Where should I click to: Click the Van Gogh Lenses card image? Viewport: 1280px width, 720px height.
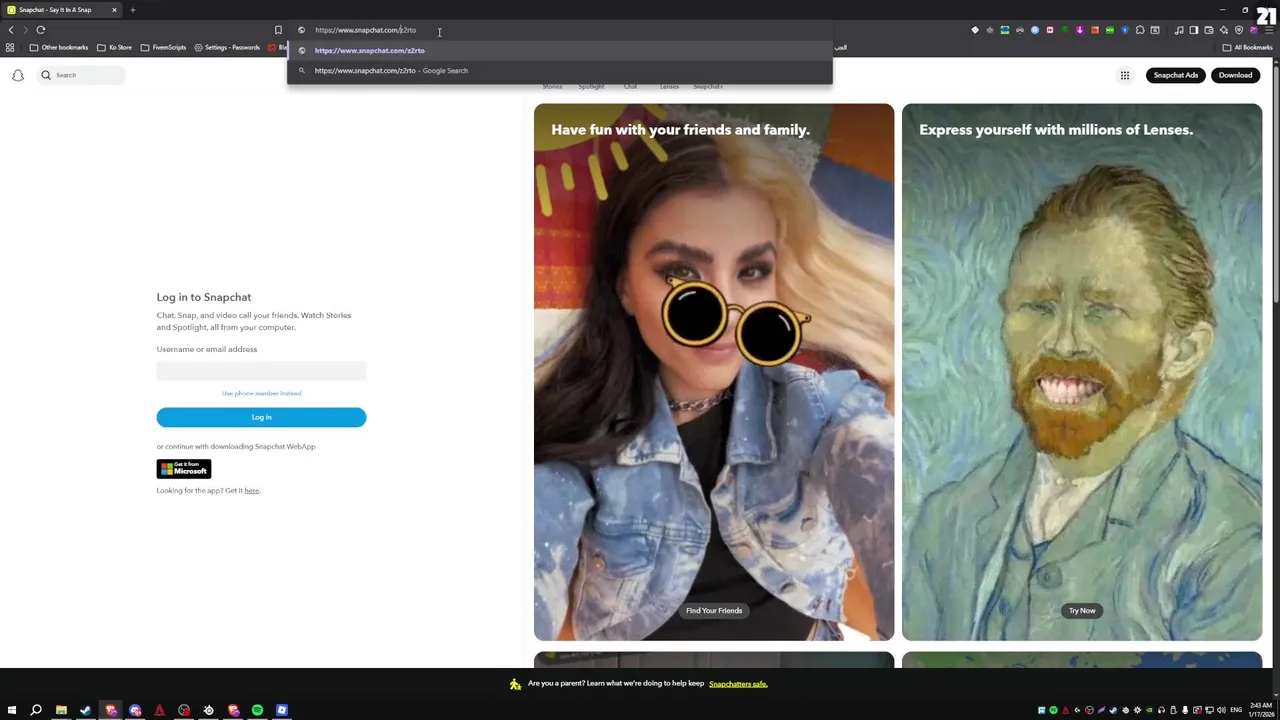pyautogui.click(x=1082, y=372)
